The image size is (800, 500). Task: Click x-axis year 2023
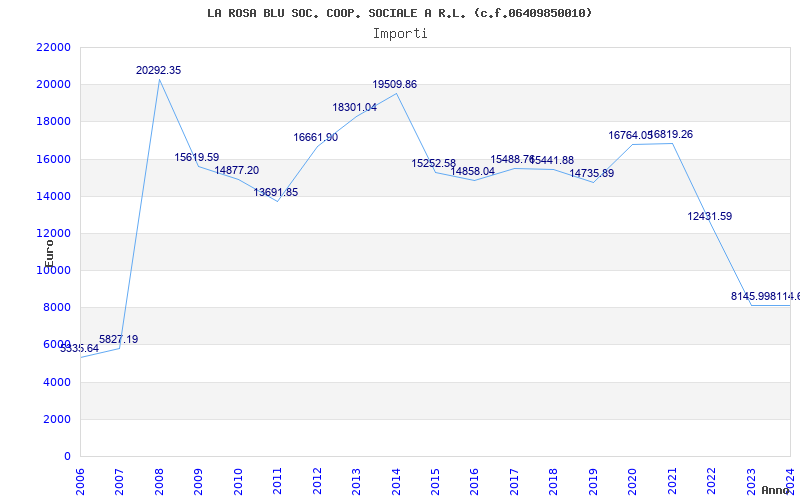coord(751,481)
